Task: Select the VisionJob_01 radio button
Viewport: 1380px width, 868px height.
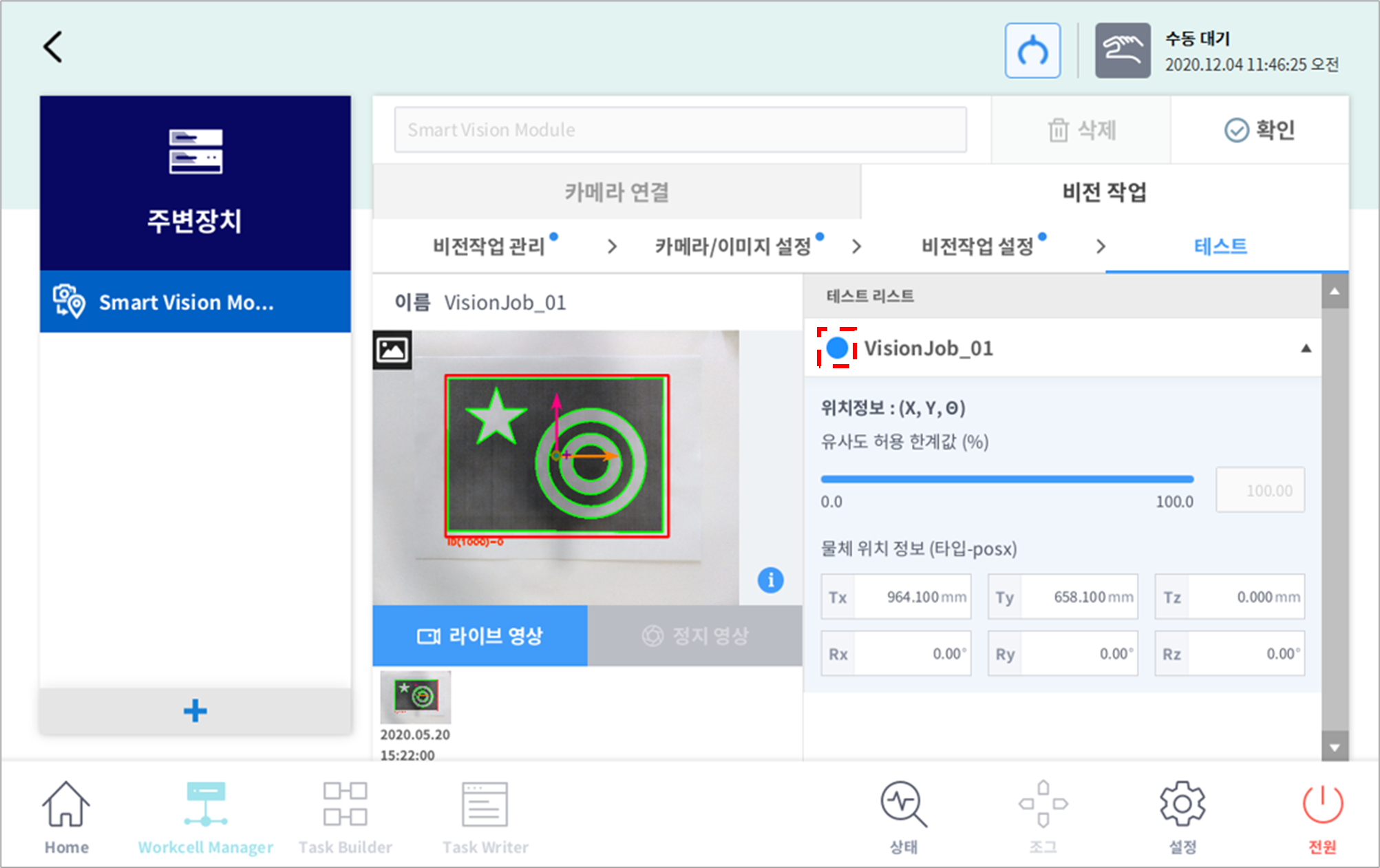Action: tap(837, 348)
